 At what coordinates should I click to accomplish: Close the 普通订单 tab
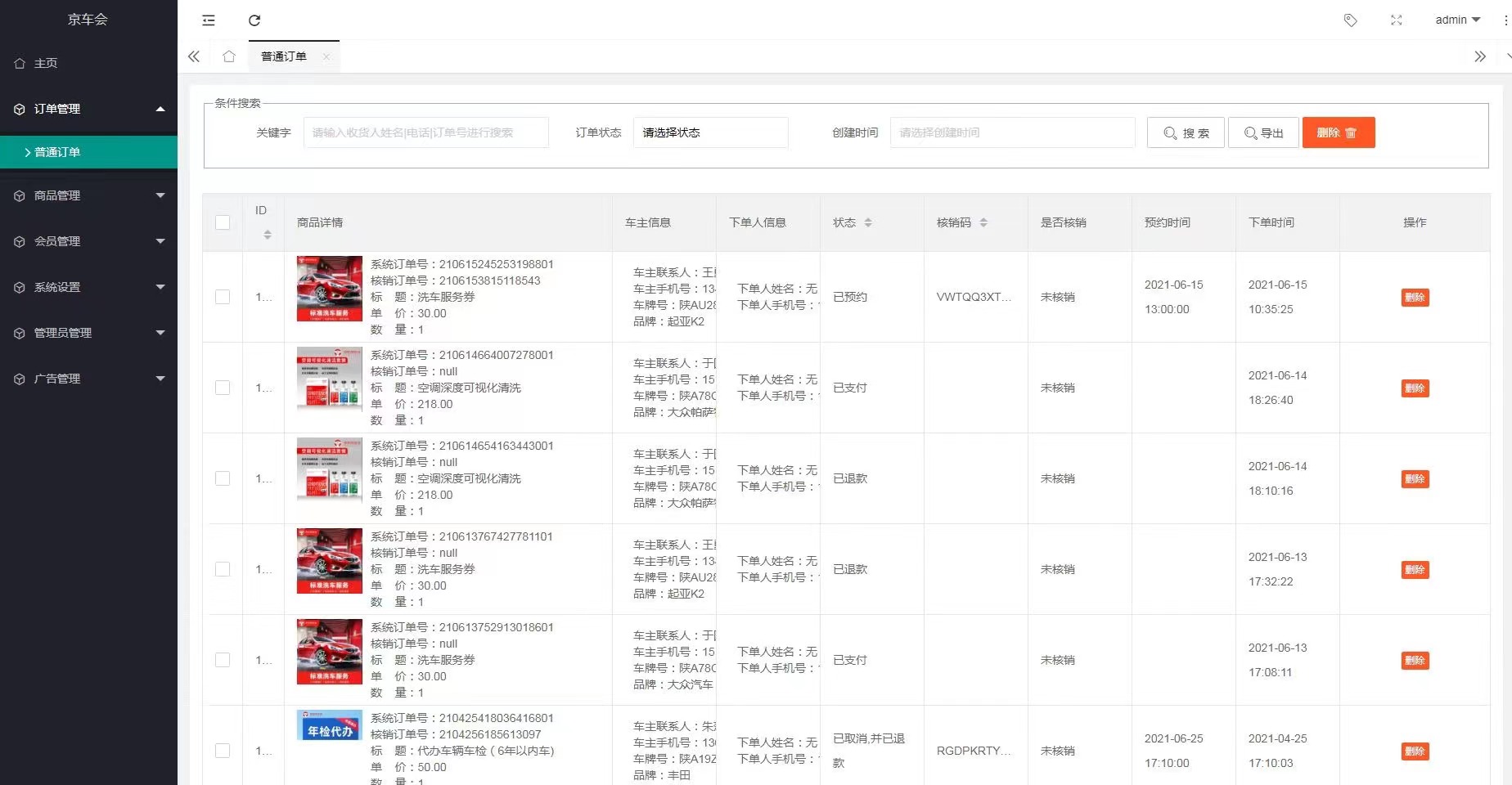(x=326, y=56)
